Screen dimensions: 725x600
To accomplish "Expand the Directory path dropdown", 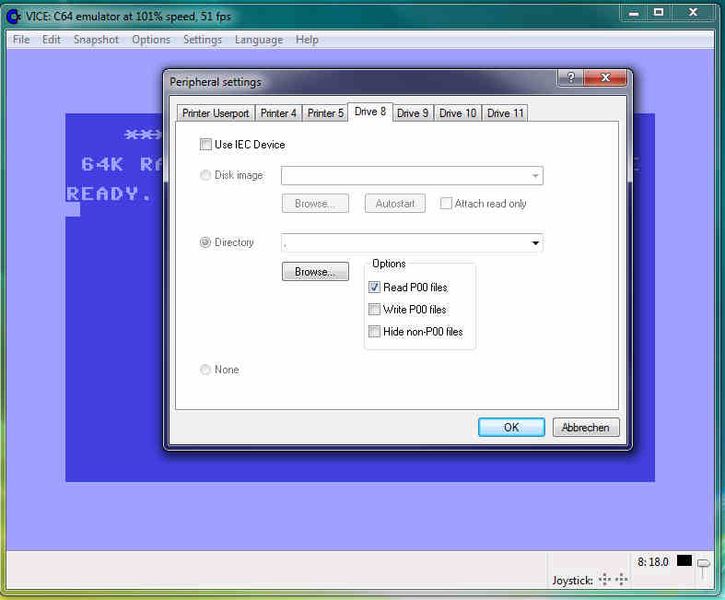I will pyautogui.click(x=535, y=243).
